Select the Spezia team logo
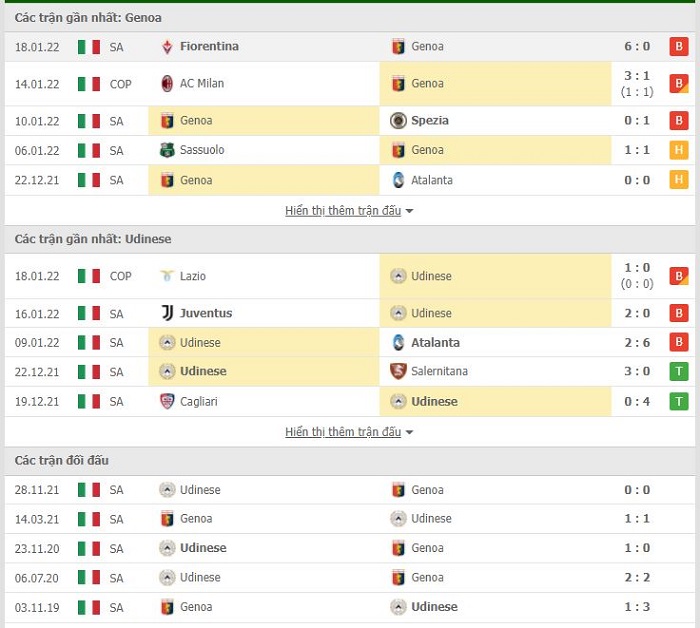 (x=398, y=121)
